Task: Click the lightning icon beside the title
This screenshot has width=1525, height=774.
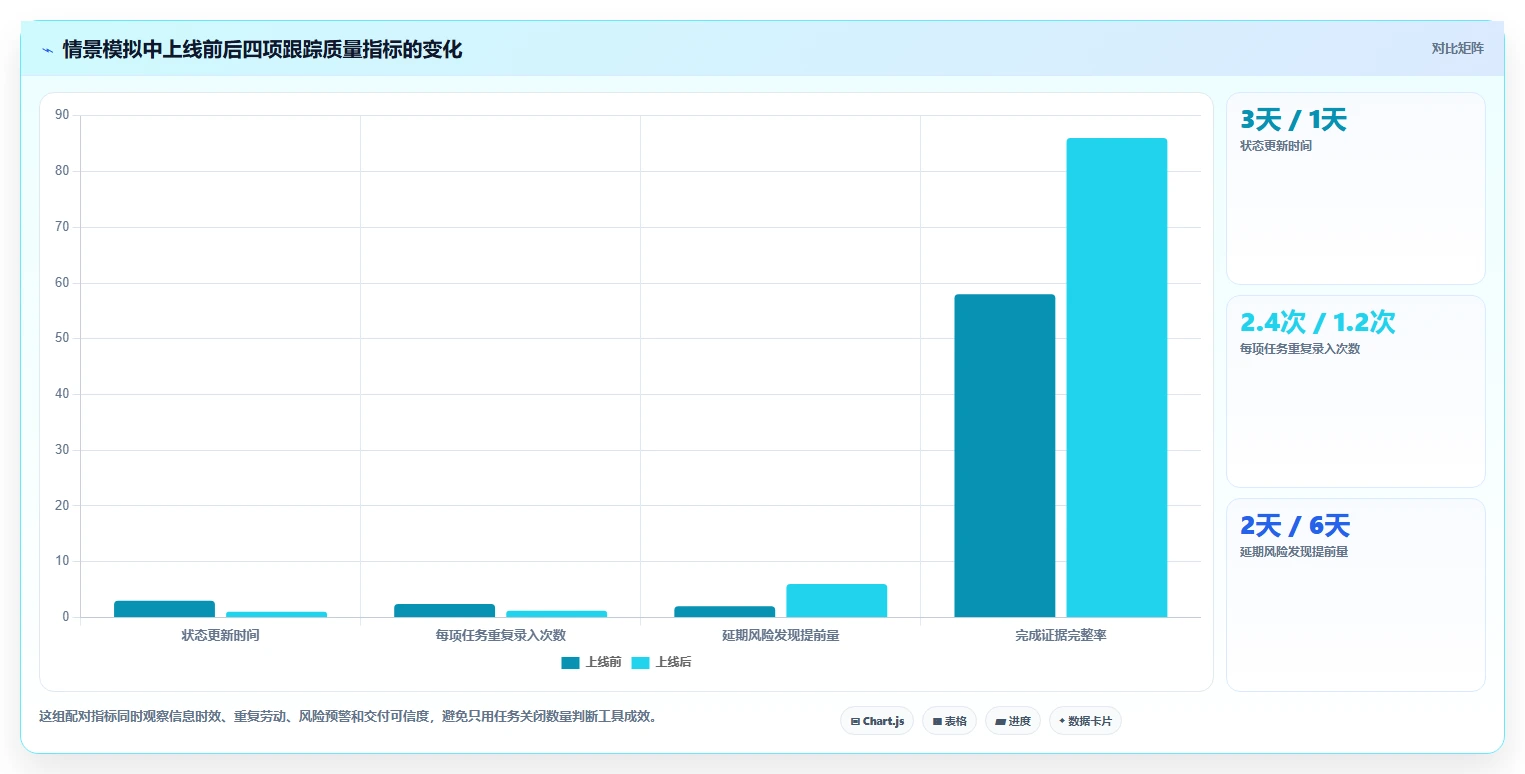Action: pos(47,50)
